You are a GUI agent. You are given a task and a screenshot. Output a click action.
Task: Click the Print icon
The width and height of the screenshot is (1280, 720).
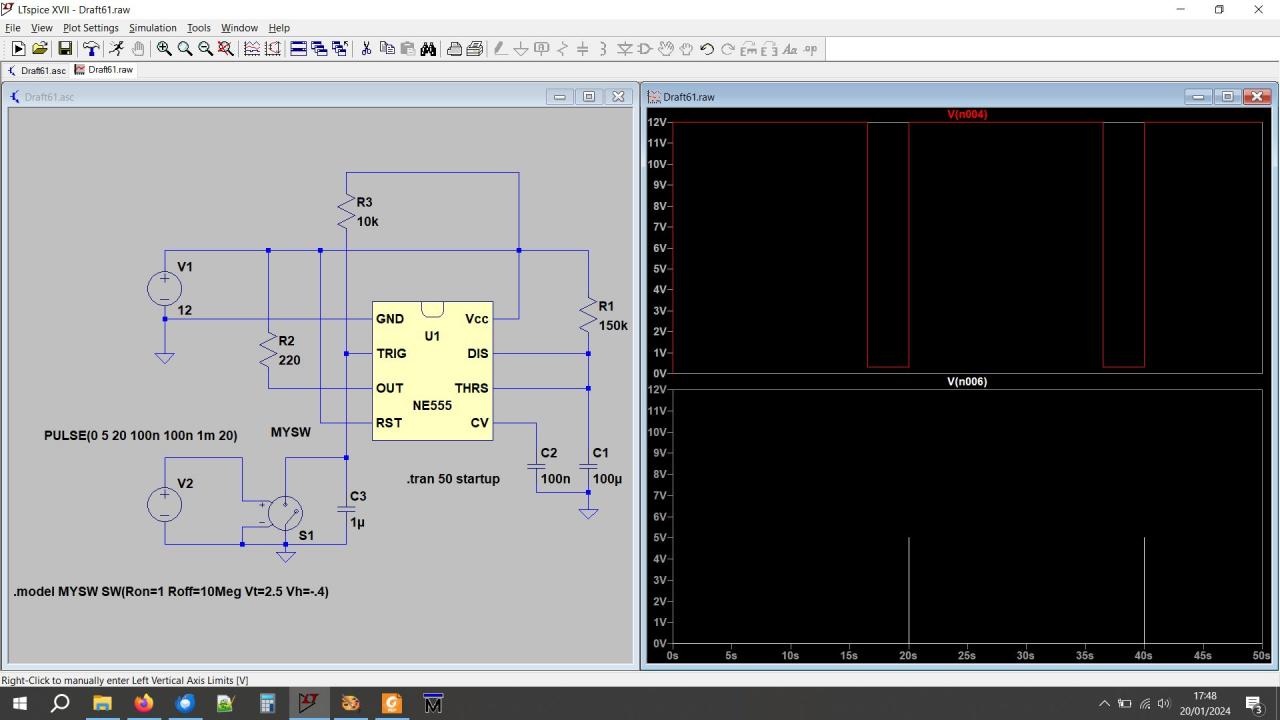pos(454,49)
